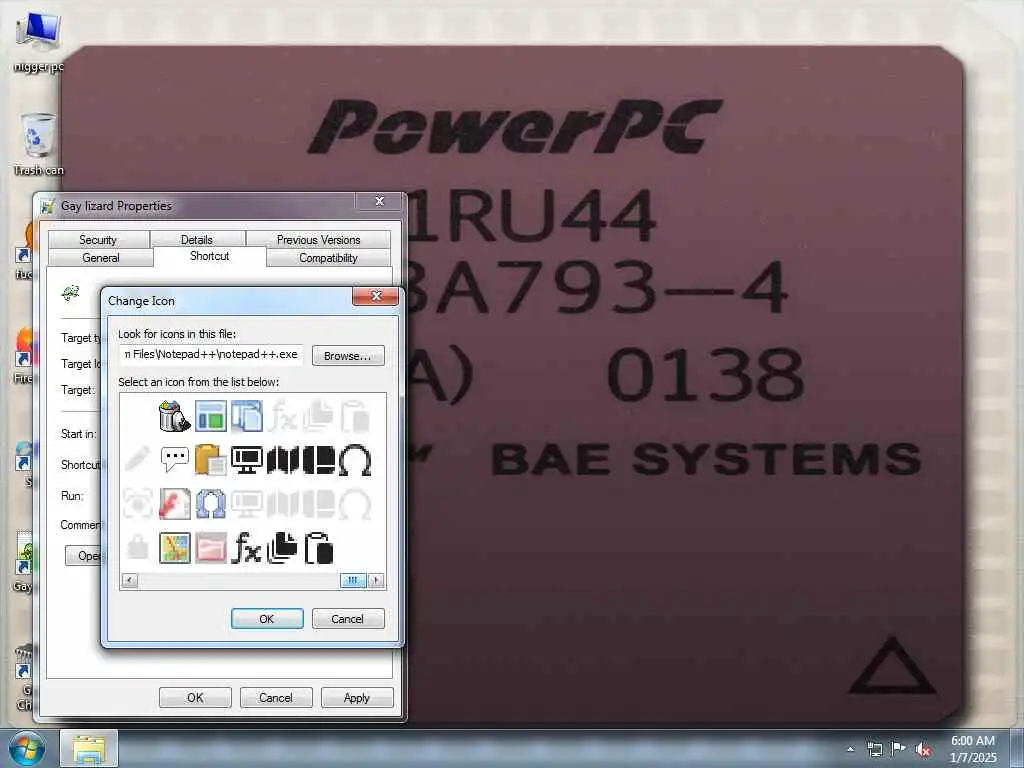Click OK in the Properties window
This screenshot has height=768, width=1024.
click(x=195, y=697)
